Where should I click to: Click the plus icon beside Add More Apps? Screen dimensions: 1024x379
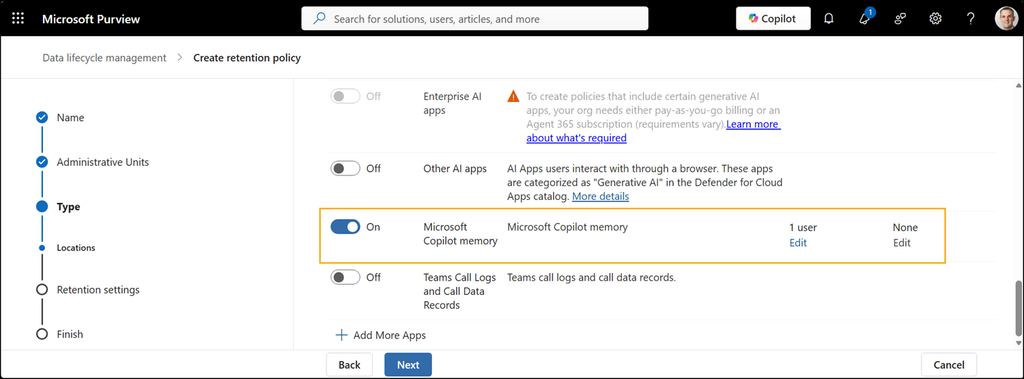pyautogui.click(x=341, y=335)
